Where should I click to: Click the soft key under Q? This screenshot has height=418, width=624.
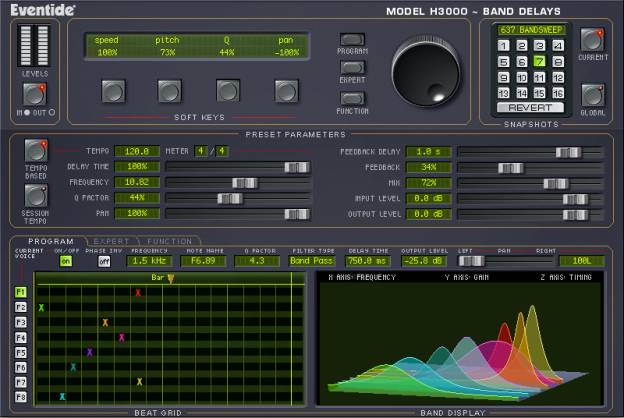pos(228,91)
